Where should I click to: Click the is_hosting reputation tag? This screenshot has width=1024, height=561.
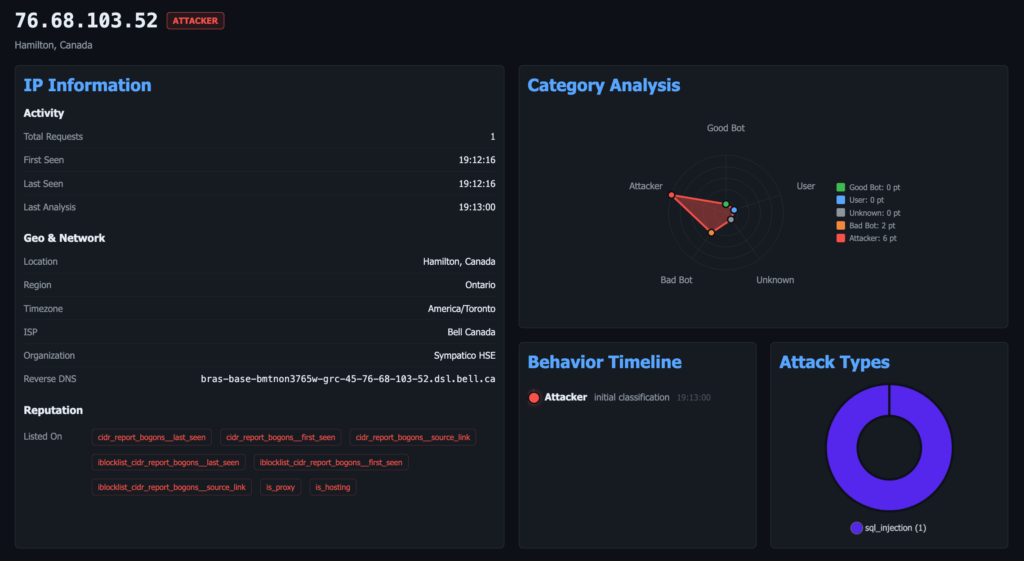point(332,487)
